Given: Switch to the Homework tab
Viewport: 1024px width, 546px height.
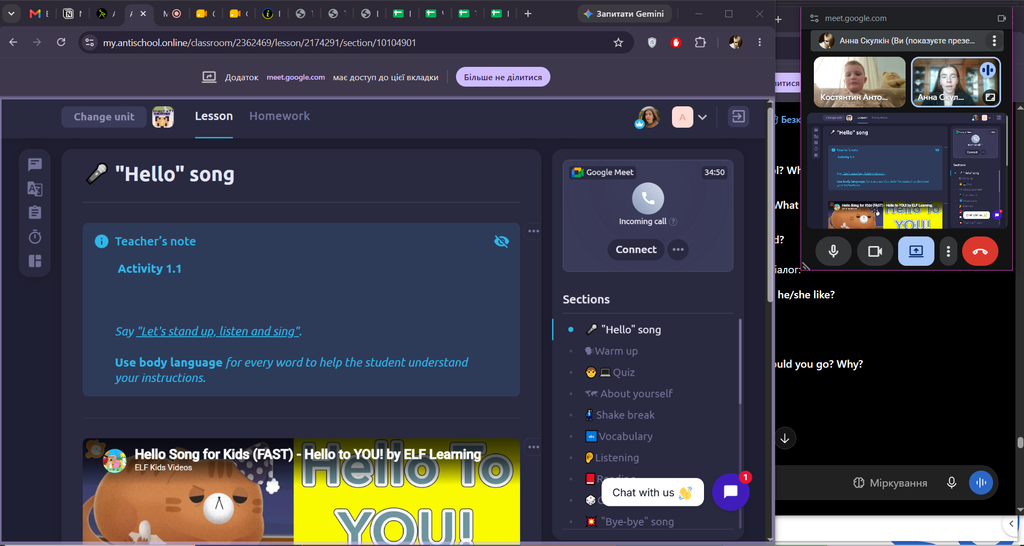Looking at the screenshot, I should pyautogui.click(x=280, y=116).
